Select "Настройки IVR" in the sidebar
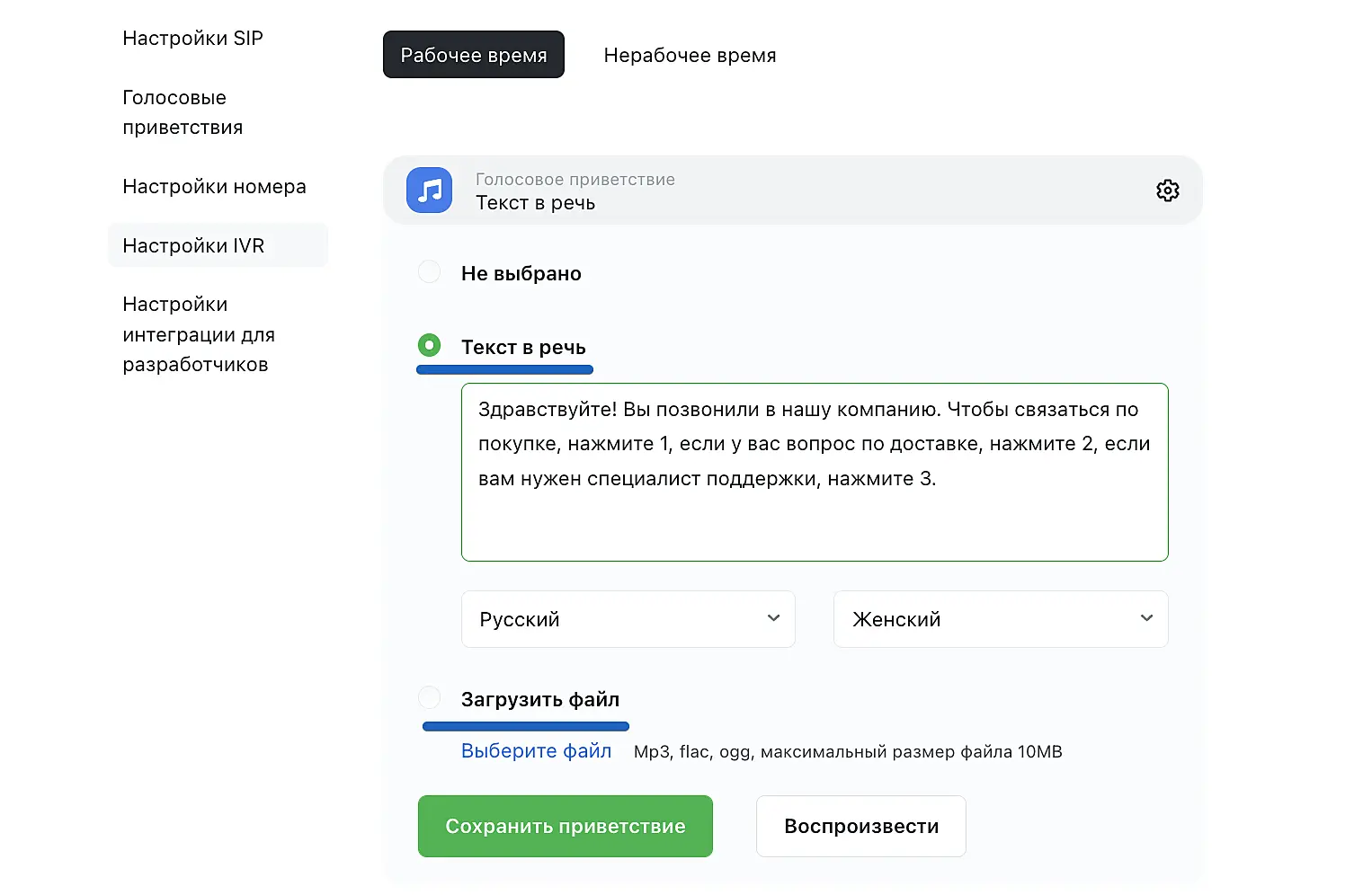Image resolution: width=1372 pixels, height=895 pixels. 193,246
